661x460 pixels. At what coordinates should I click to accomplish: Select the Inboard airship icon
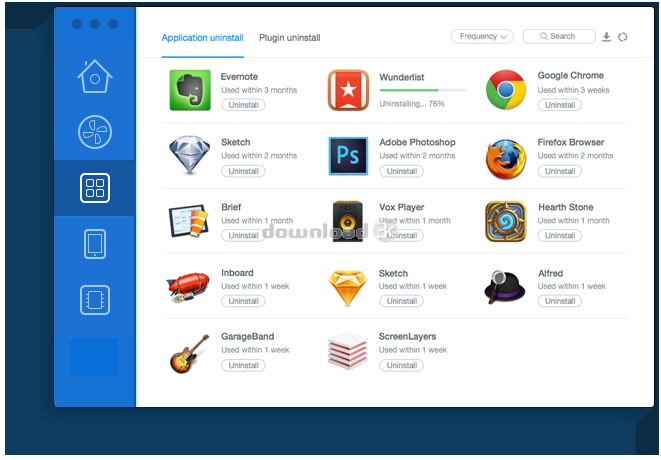(188, 287)
